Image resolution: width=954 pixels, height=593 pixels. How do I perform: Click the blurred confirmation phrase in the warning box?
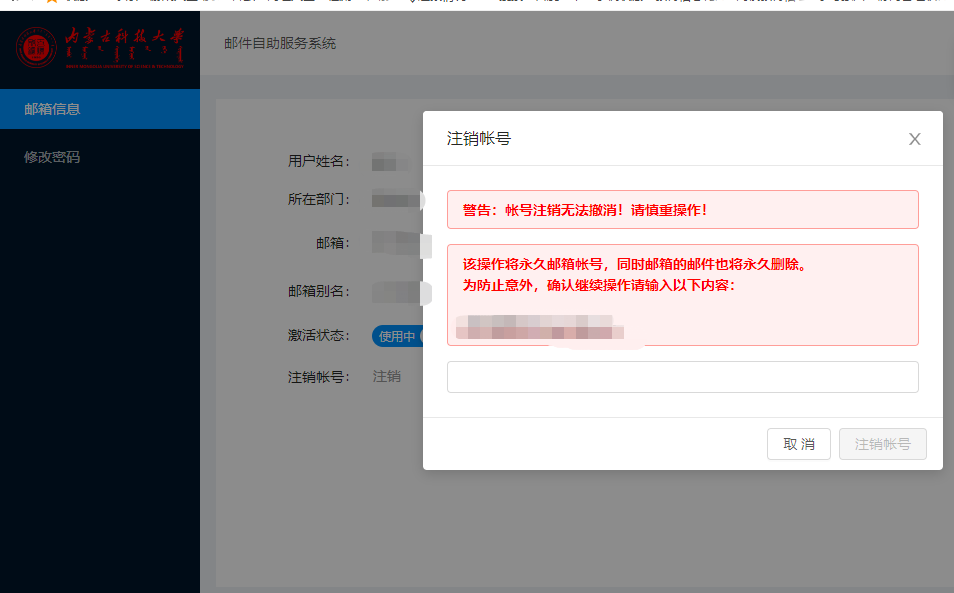(540, 326)
